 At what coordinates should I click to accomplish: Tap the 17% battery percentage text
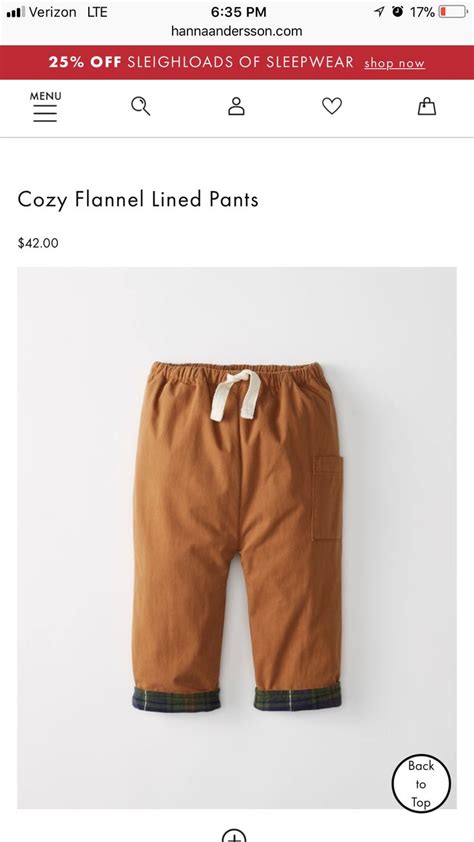tap(422, 12)
